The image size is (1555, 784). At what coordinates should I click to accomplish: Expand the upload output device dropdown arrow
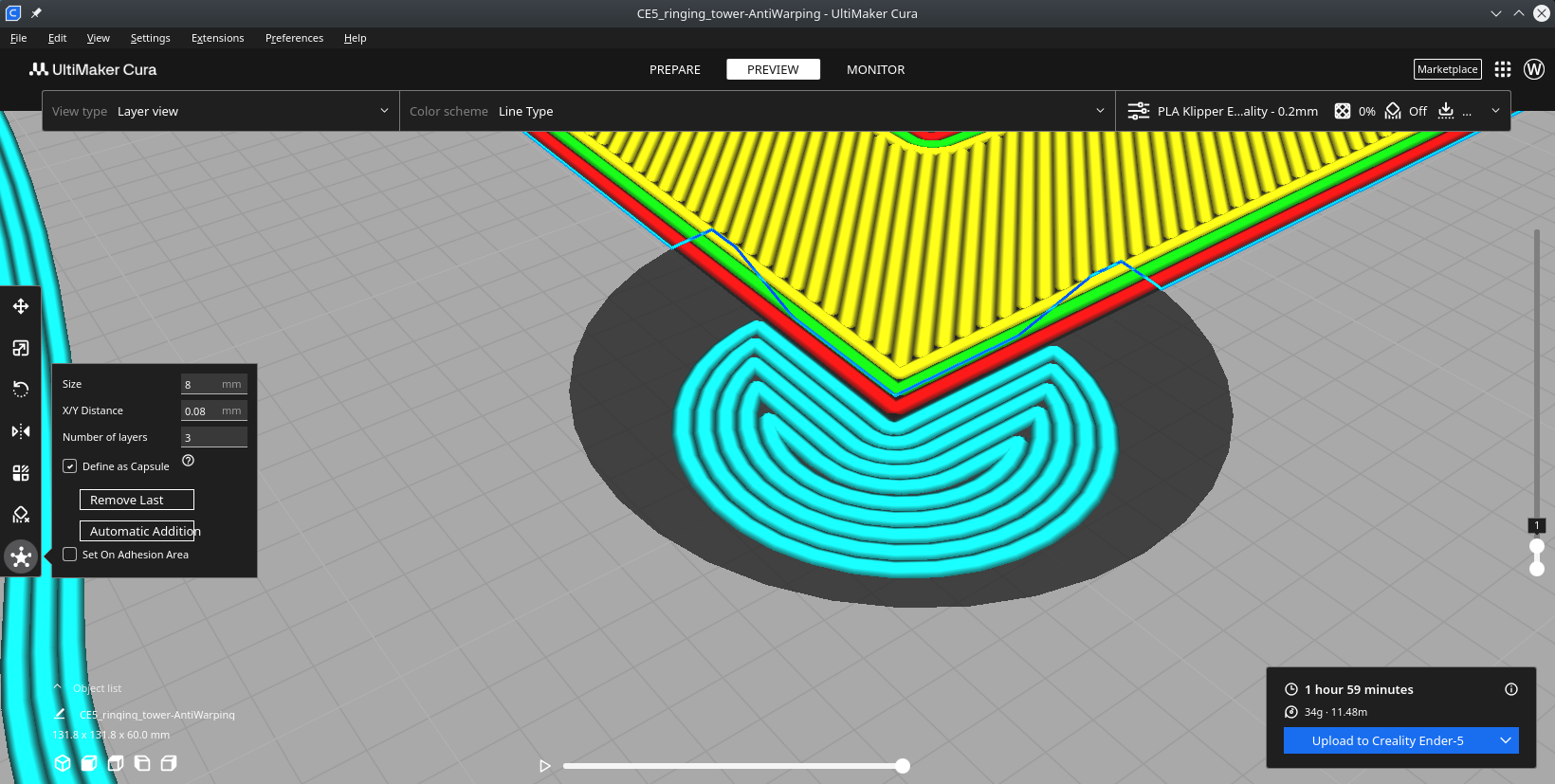tap(1505, 740)
